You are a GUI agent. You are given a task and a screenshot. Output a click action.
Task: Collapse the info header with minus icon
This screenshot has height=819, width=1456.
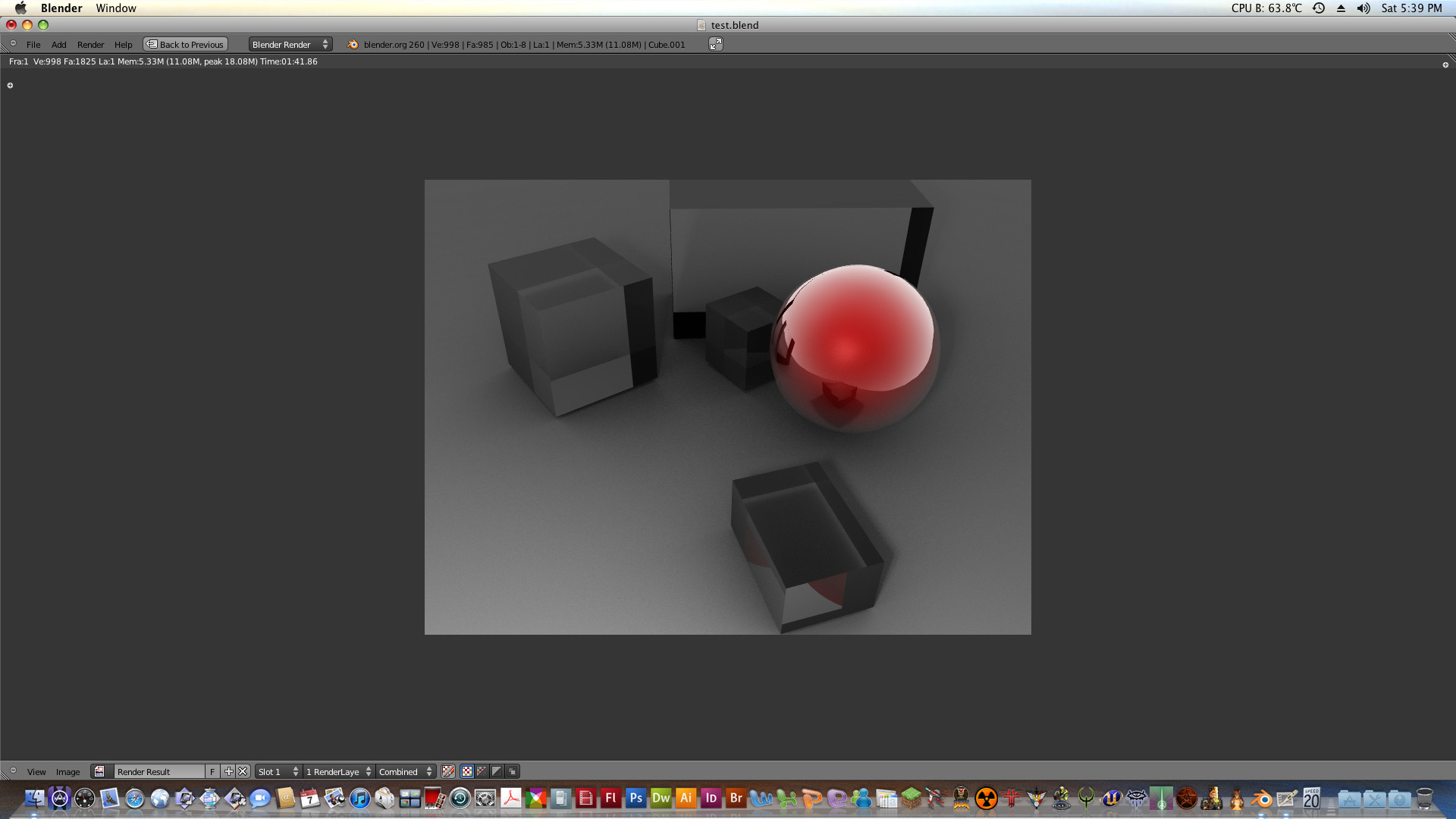point(13,43)
